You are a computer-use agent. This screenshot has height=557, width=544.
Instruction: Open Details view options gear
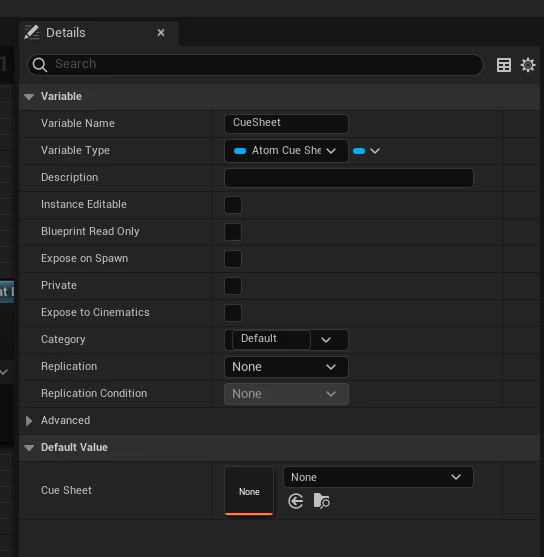528,65
